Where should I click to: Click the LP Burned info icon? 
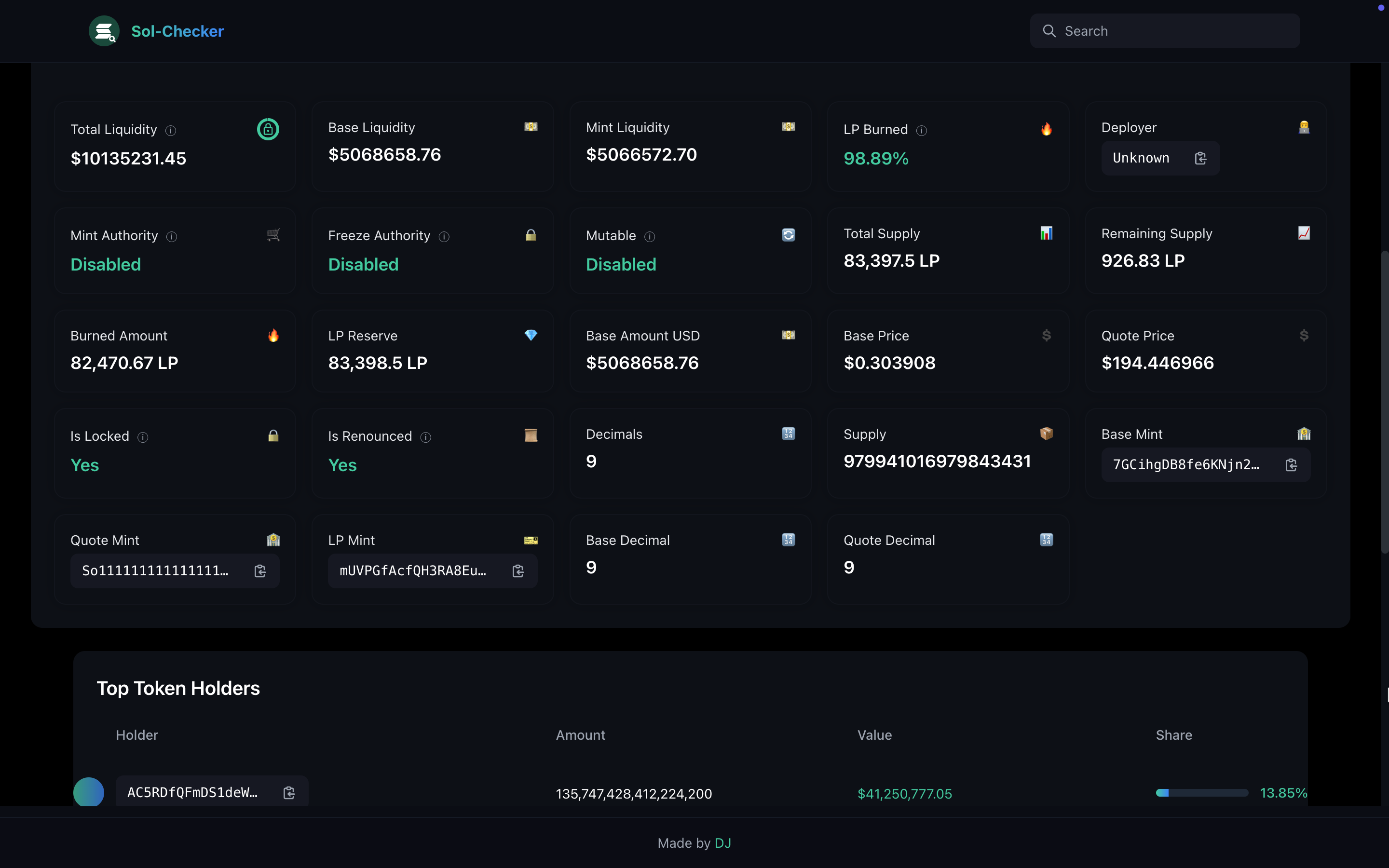point(921,130)
